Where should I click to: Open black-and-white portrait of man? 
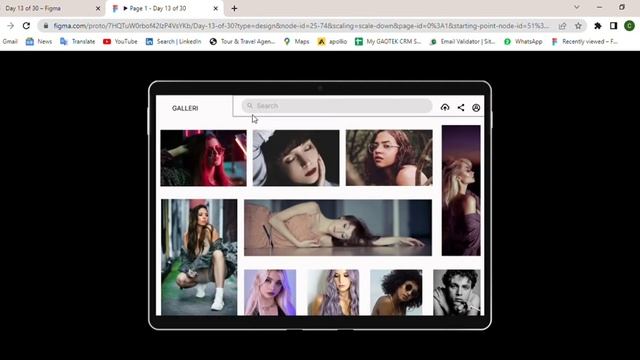click(457, 292)
